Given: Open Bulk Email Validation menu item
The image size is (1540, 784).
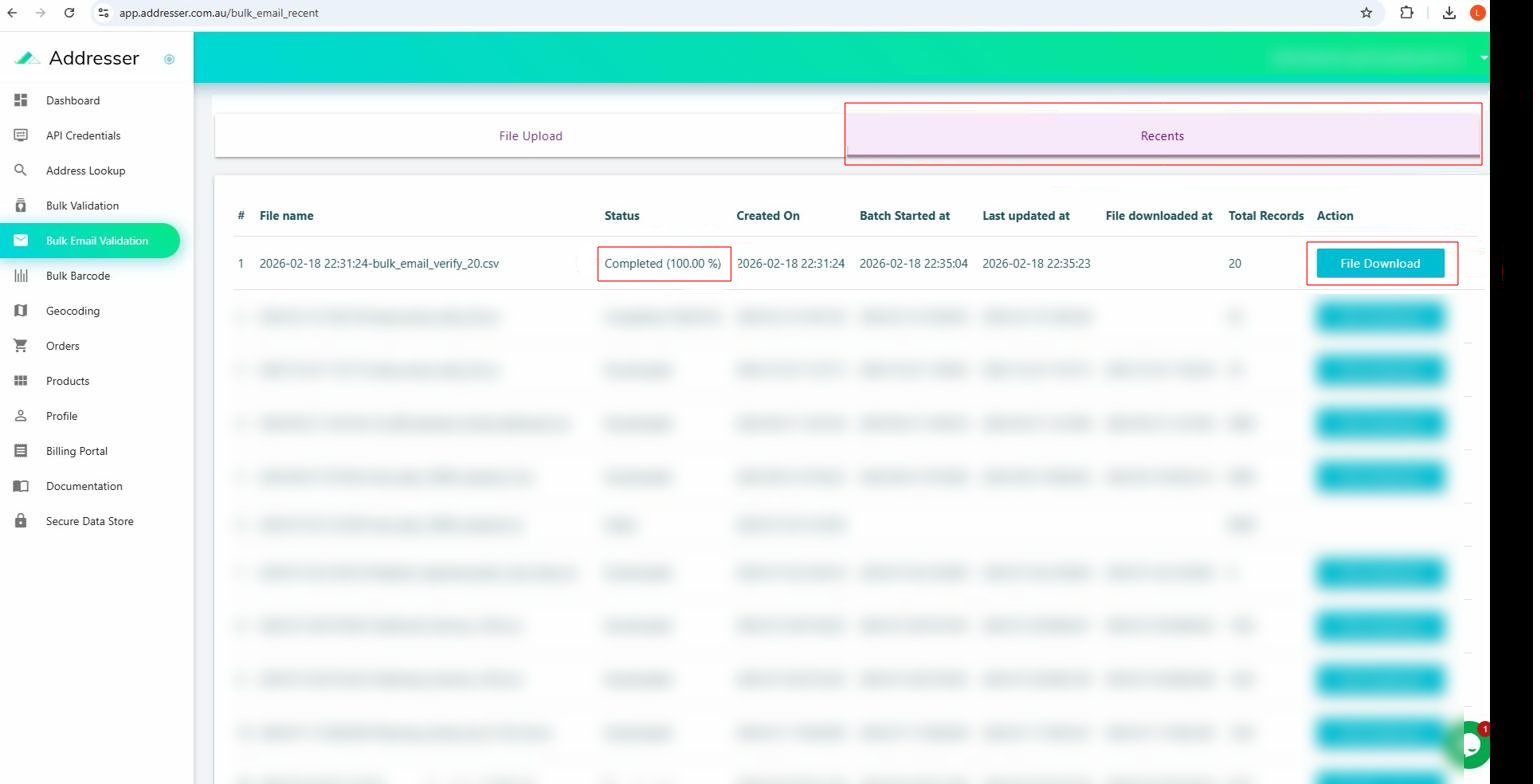Looking at the screenshot, I should [x=96, y=241].
